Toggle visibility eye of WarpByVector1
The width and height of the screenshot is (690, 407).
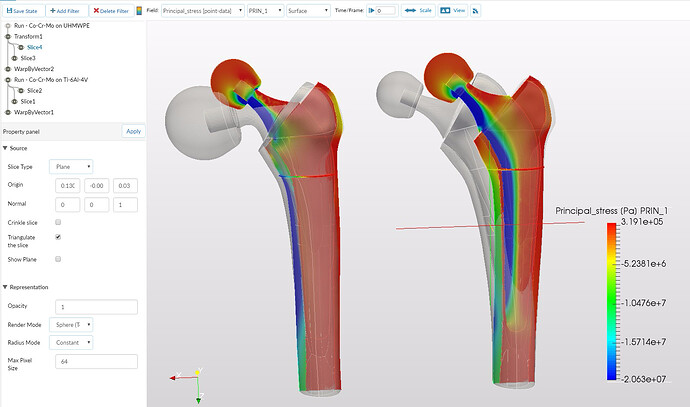click(7, 113)
